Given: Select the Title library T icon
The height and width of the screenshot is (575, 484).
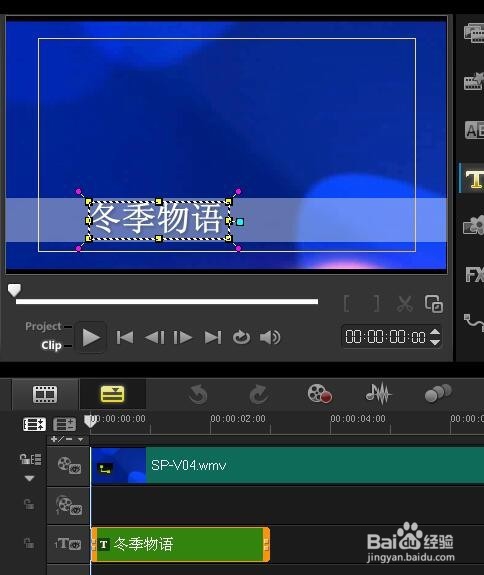Looking at the screenshot, I should pos(474,179).
